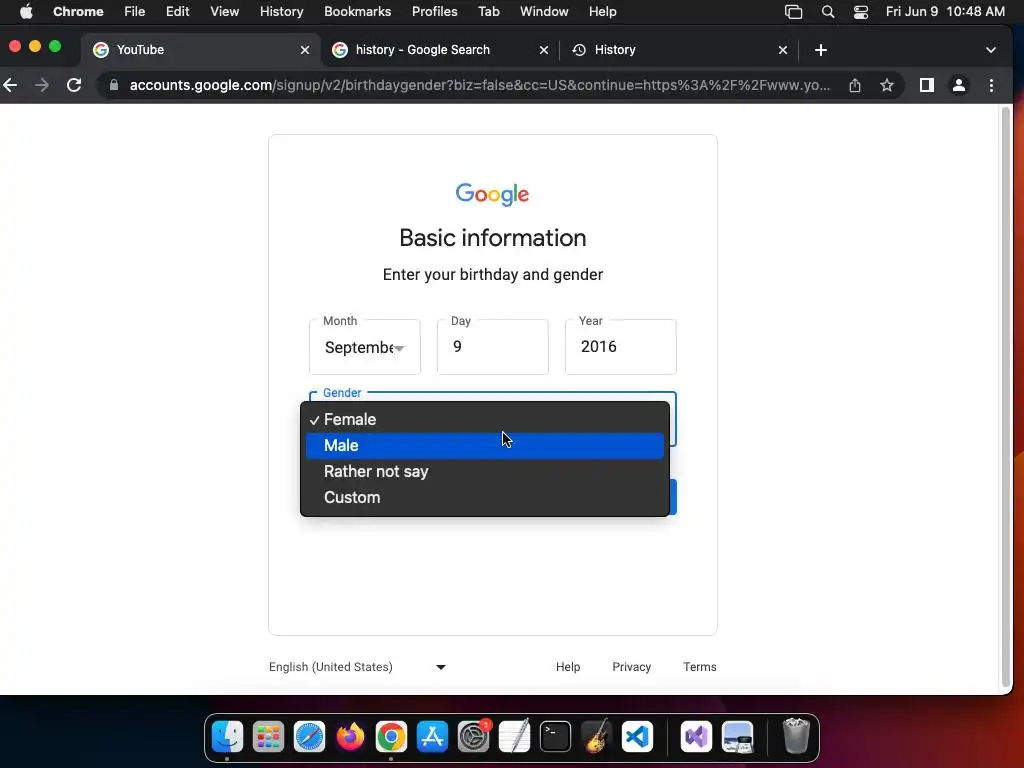The height and width of the screenshot is (768, 1024).
Task: Click the Year input field
Action: (620, 347)
